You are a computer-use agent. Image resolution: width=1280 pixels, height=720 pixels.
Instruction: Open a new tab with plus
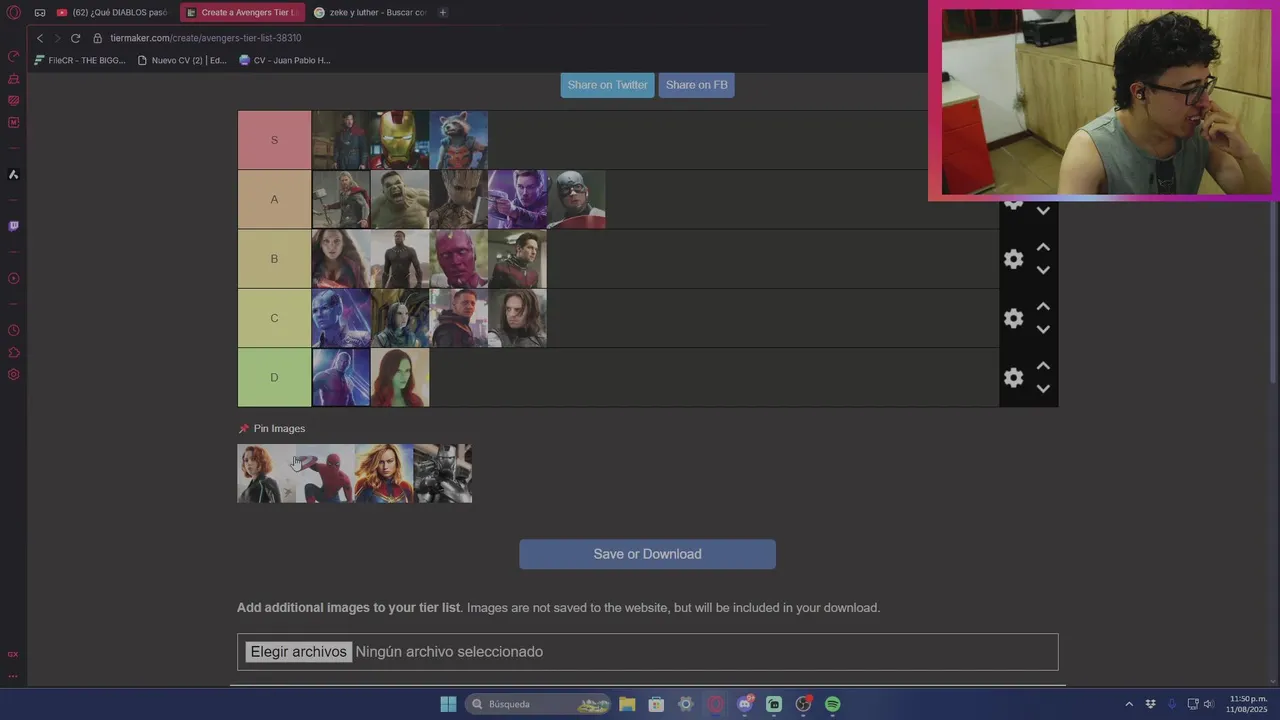[x=443, y=13]
